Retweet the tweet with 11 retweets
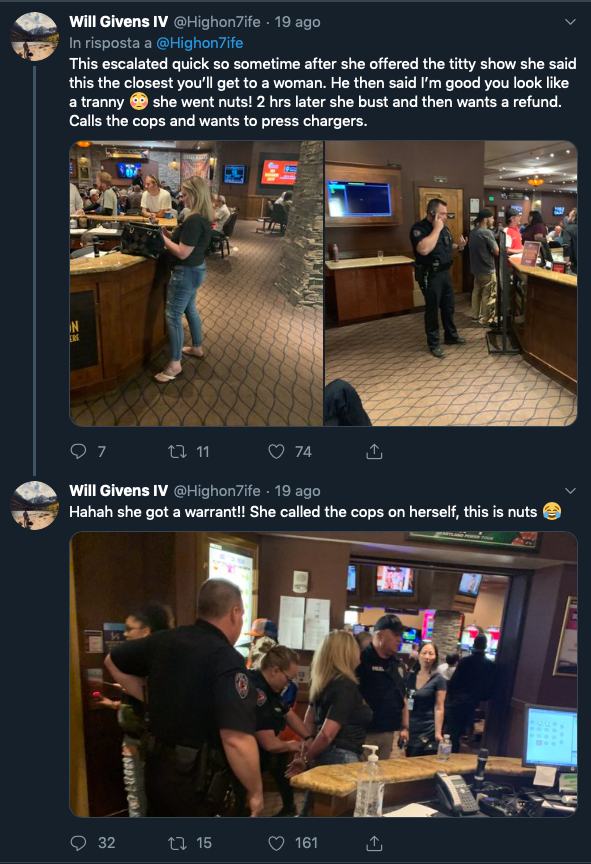 point(177,452)
